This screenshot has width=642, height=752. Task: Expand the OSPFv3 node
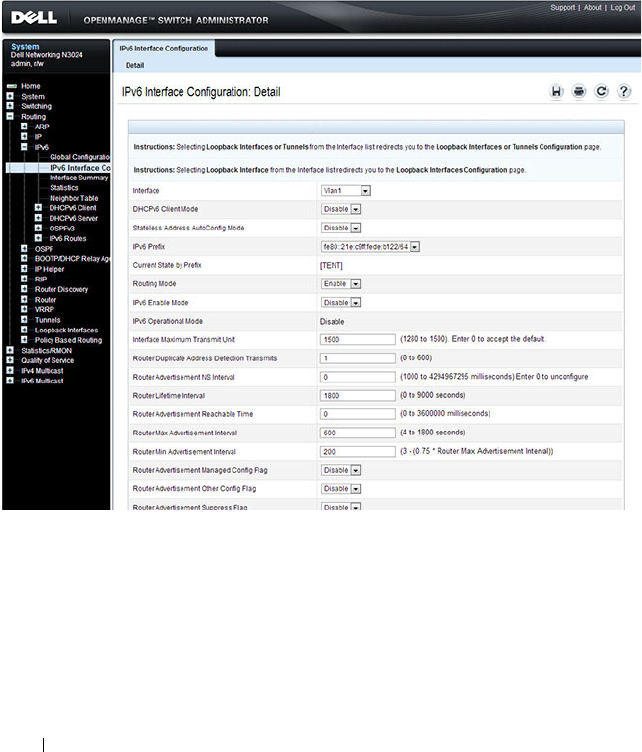tap(38, 228)
